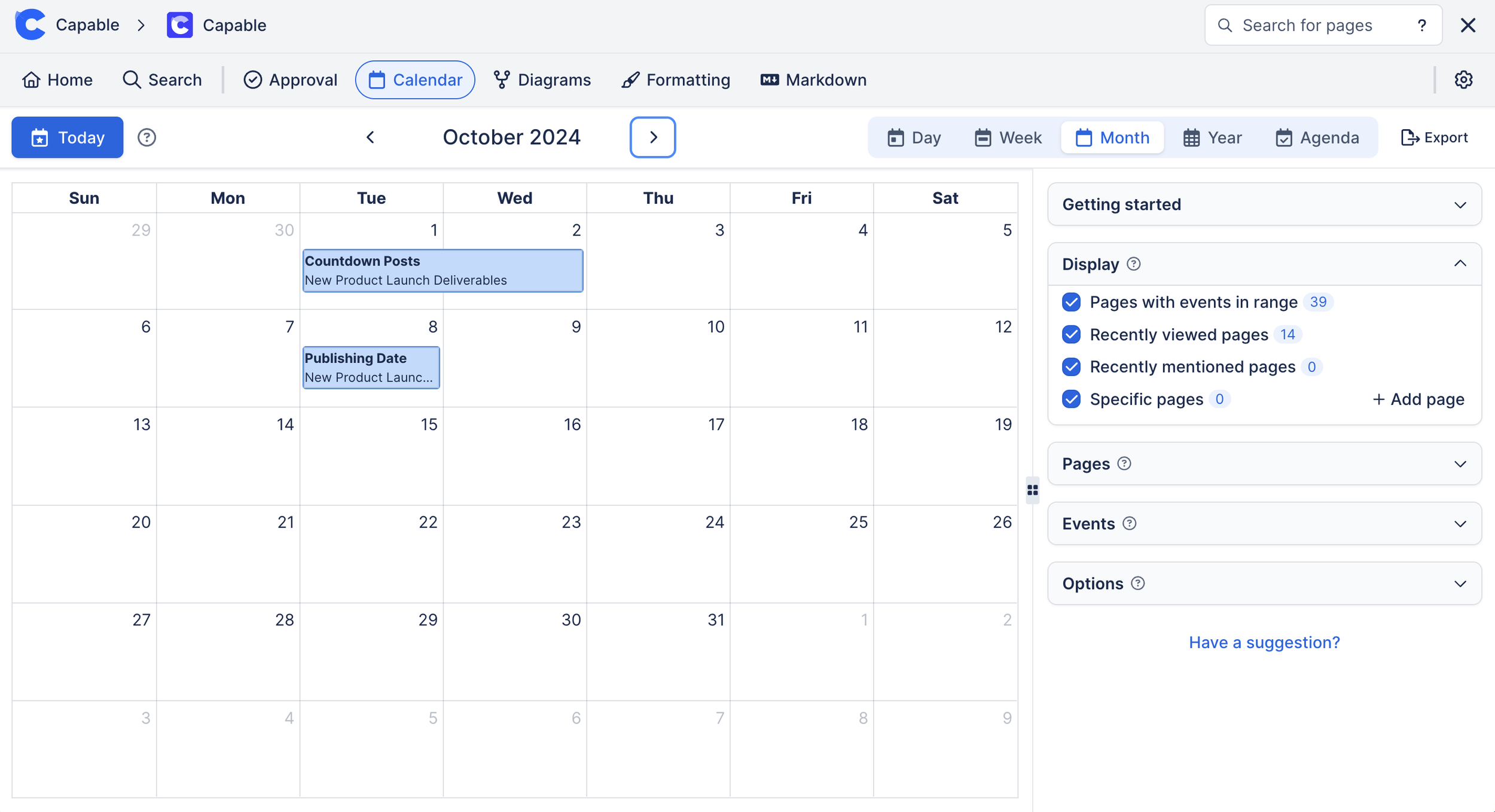This screenshot has height=812, width=1495.
Task: Open the Diagrams tab
Action: click(542, 80)
